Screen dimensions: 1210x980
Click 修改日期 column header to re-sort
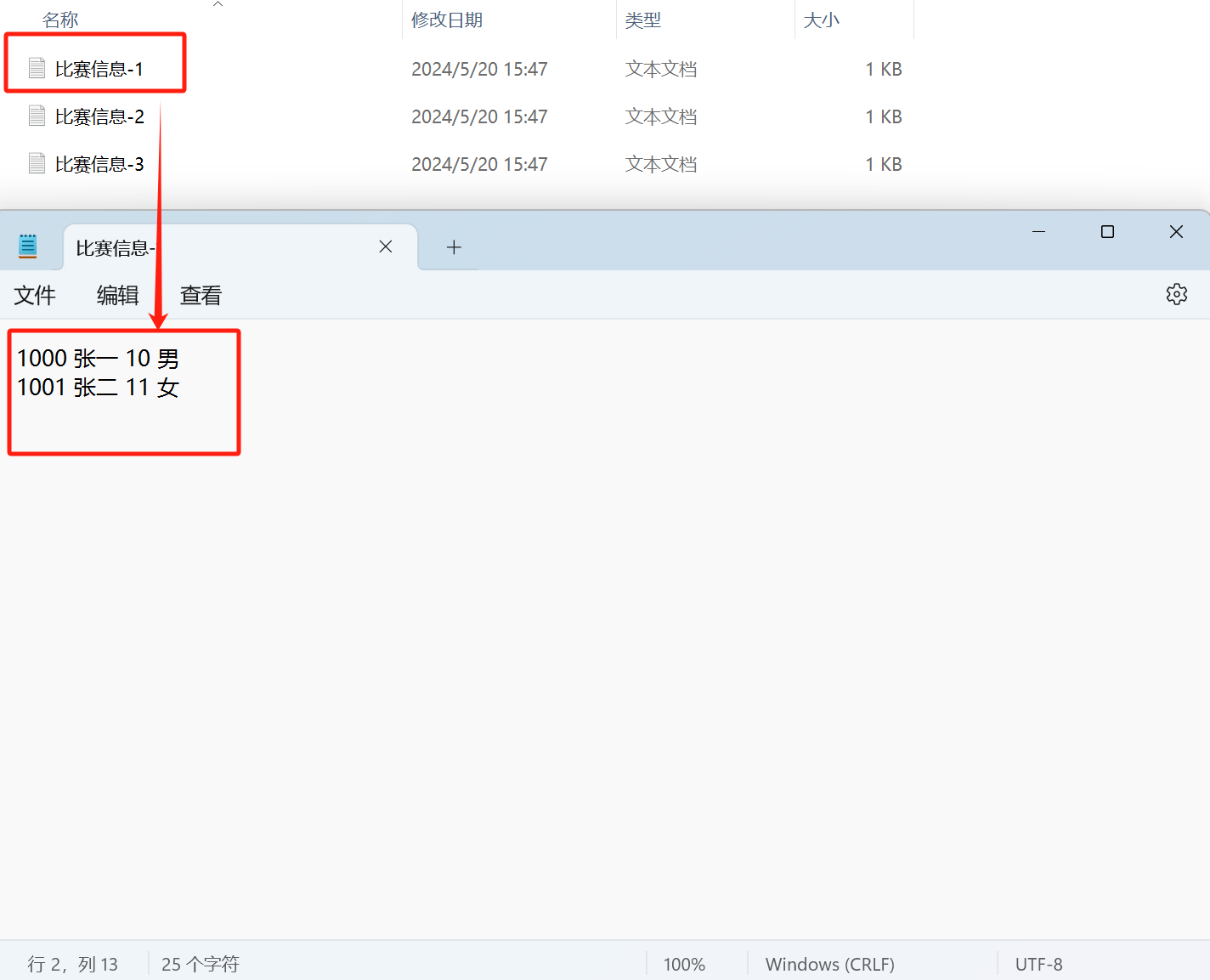click(447, 19)
